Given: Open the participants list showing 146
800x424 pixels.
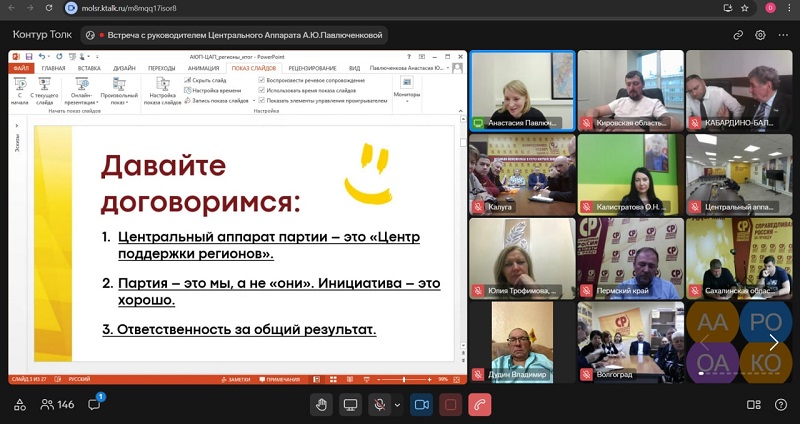Looking at the screenshot, I should (x=57, y=405).
